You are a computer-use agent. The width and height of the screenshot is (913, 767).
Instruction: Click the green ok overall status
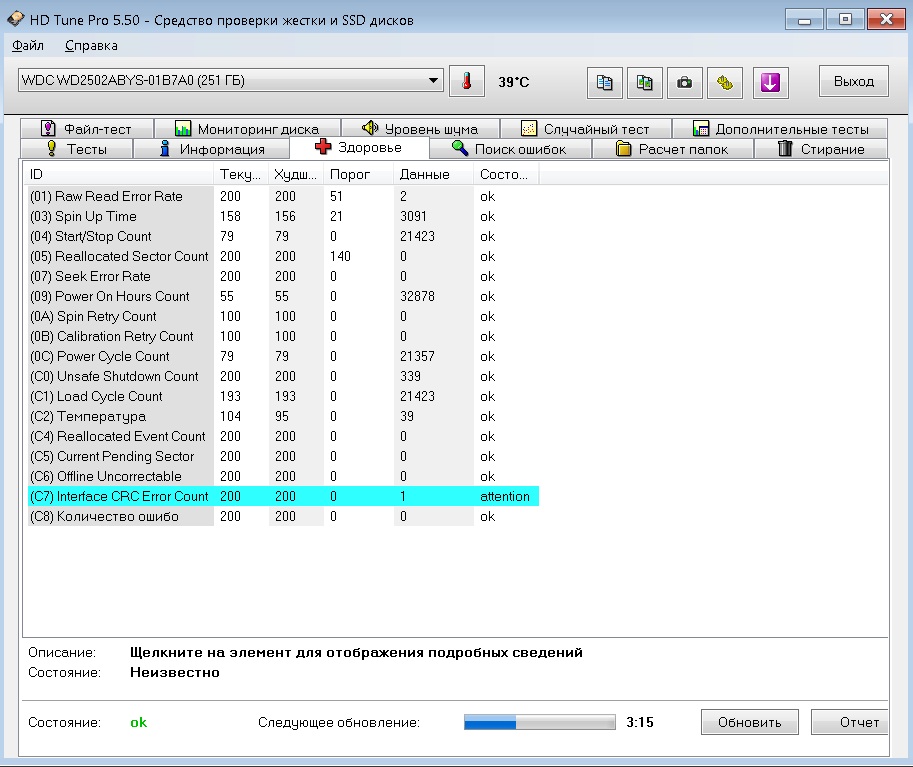[139, 722]
